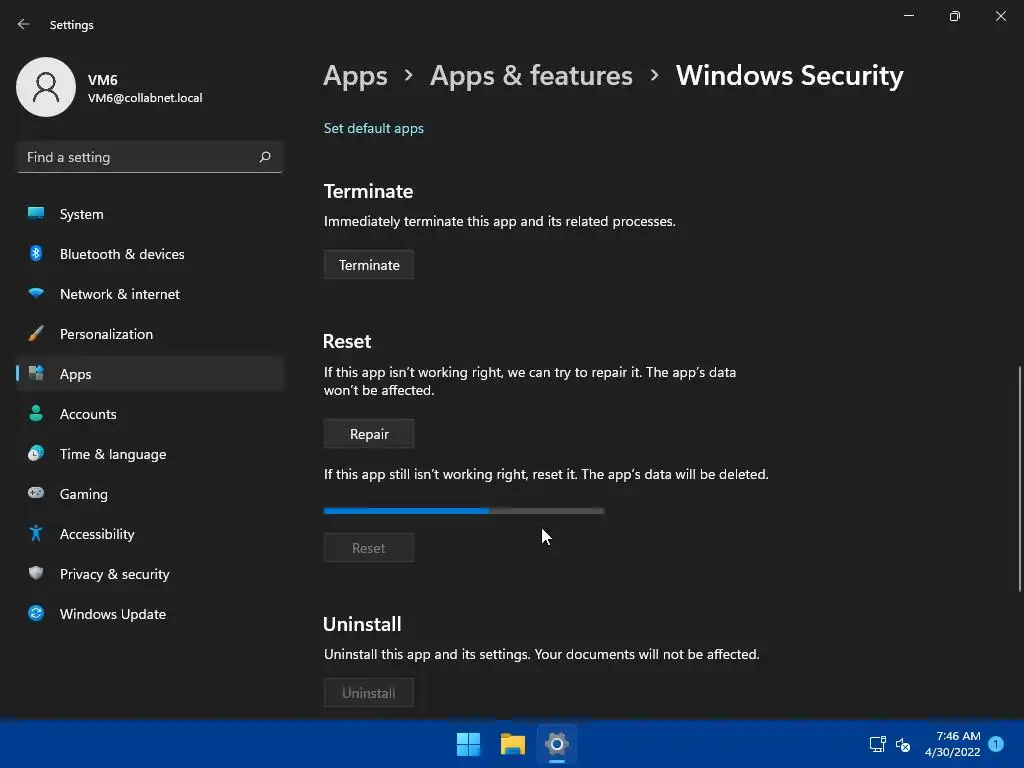The height and width of the screenshot is (768, 1024).
Task: Go to the Gaming settings
Action: pyautogui.click(x=151, y=494)
